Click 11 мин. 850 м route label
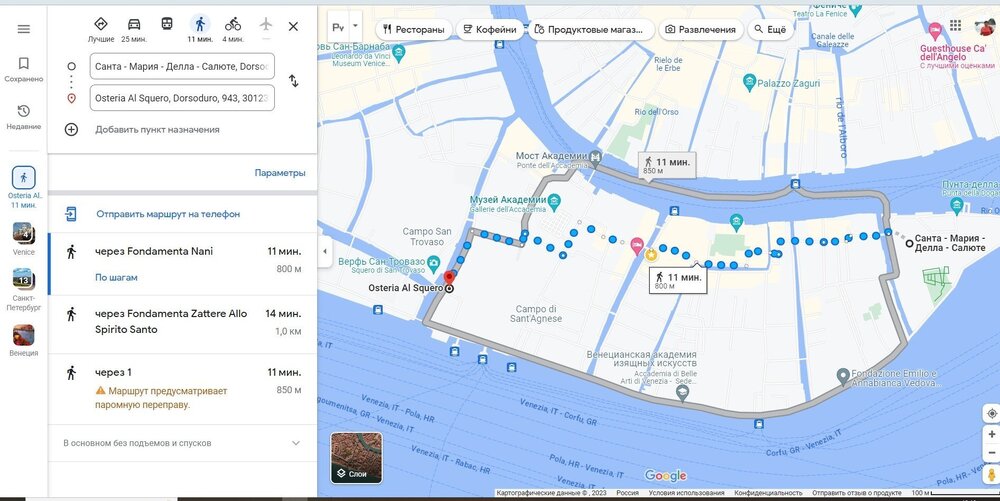The image size is (1000, 501). coord(667,166)
